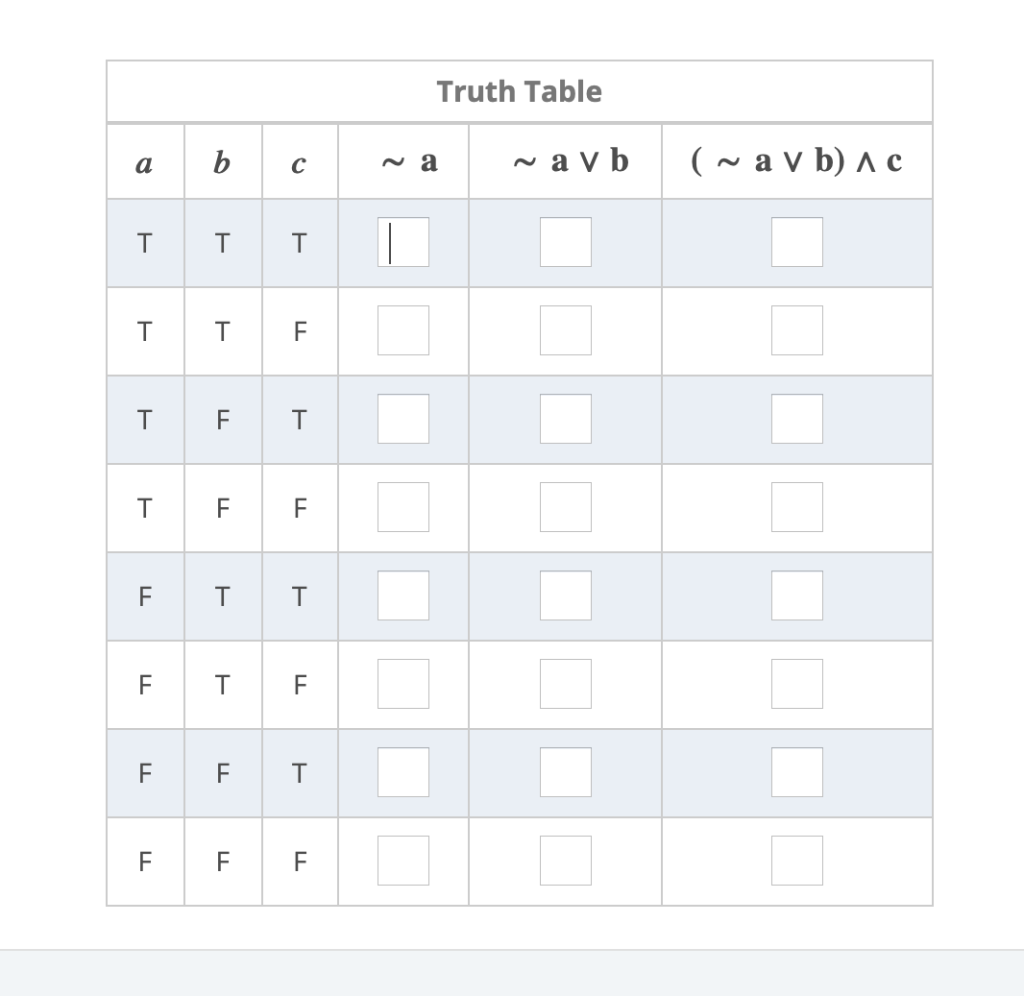
Task: Click the (~a ∨ b) ∧ c box, last row
Action: click(x=797, y=859)
